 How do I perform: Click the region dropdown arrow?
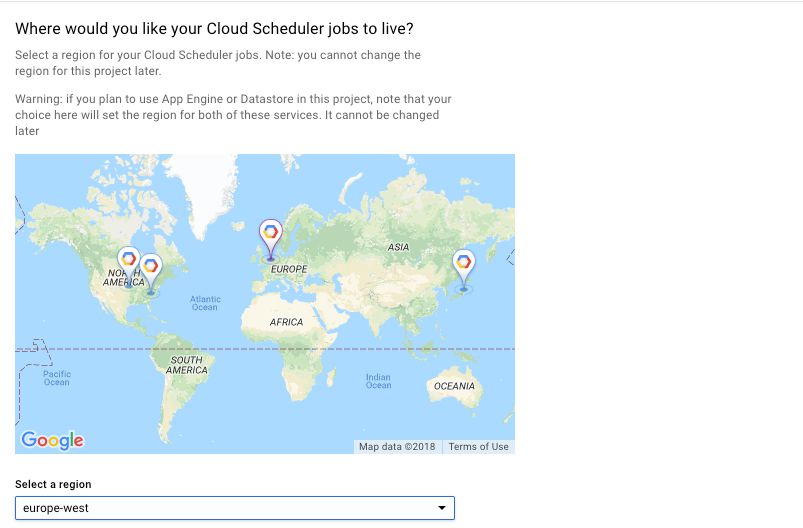[441, 508]
